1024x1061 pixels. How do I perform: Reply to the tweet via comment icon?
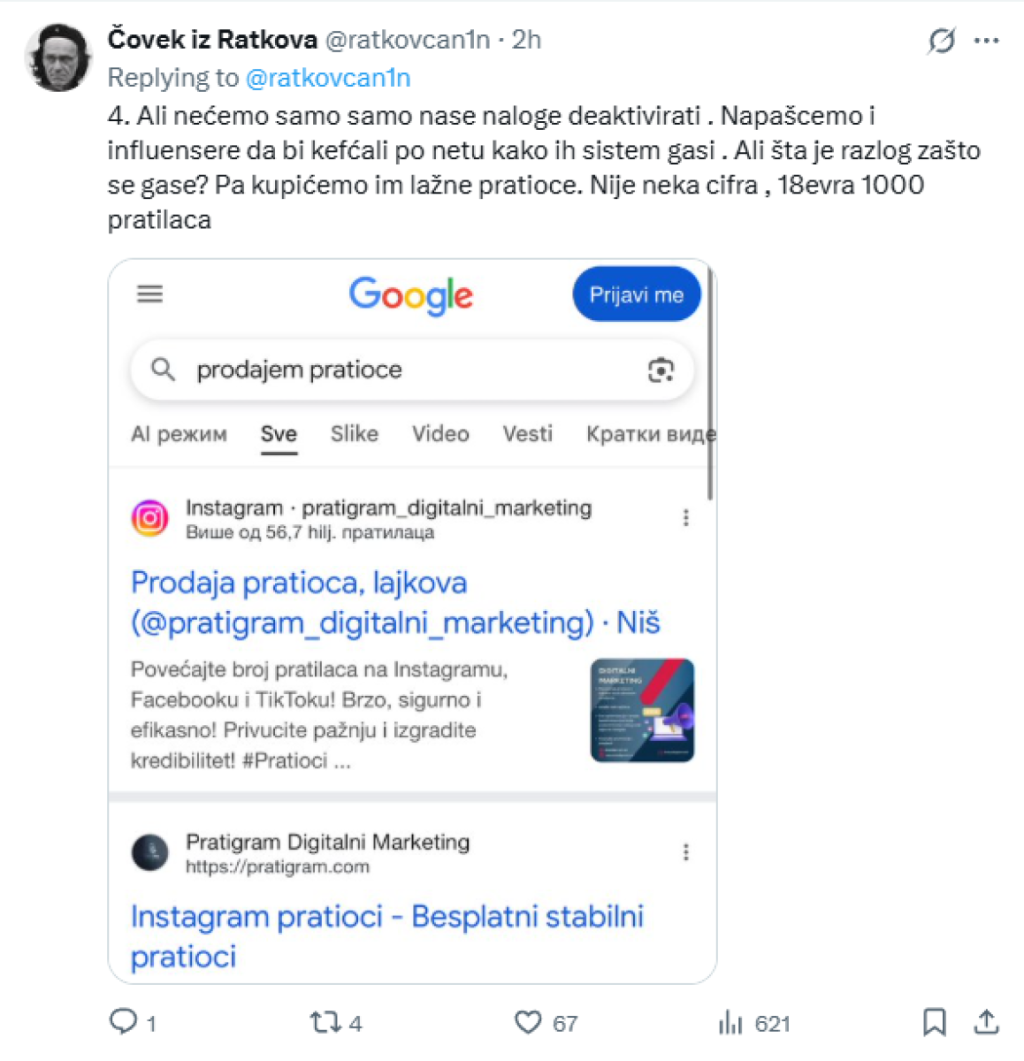[x=122, y=1022]
